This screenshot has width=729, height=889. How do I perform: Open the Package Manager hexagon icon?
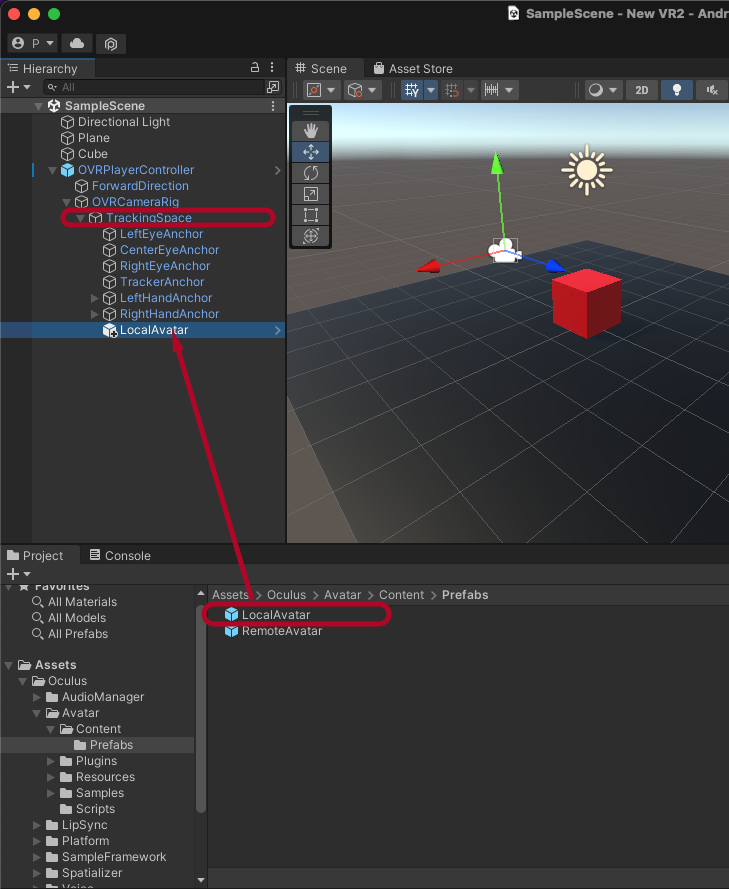111,44
